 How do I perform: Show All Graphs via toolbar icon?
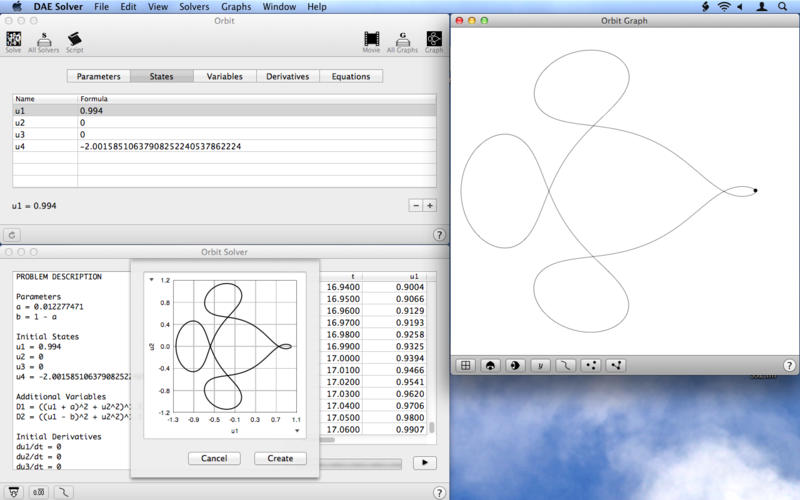402,40
